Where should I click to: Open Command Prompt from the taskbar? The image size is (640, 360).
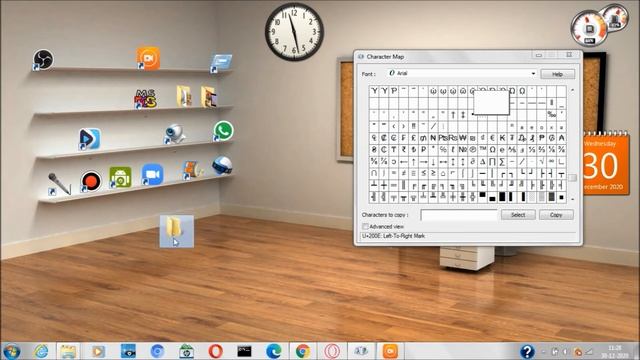(x=244, y=351)
